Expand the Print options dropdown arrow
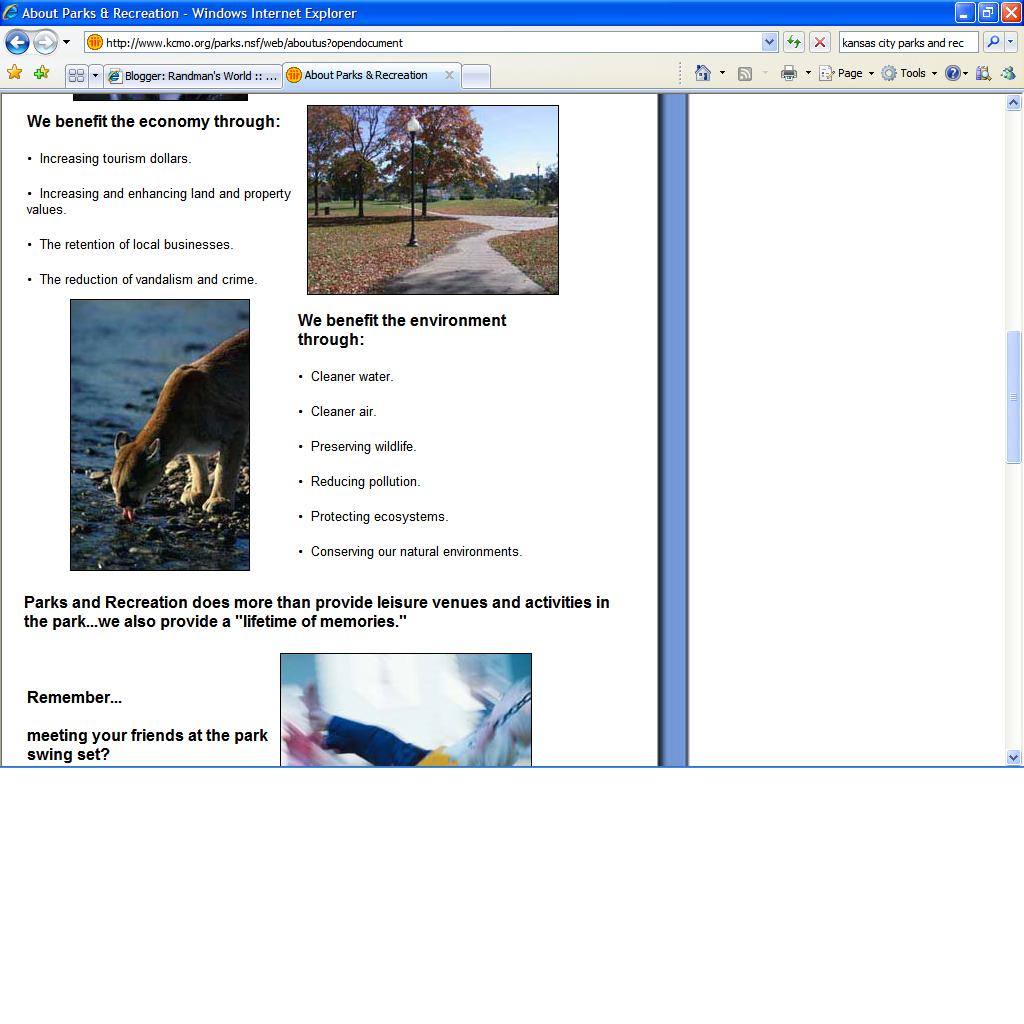Image resolution: width=1024 pixels, height=1024 pixels. tap(808, 73)
